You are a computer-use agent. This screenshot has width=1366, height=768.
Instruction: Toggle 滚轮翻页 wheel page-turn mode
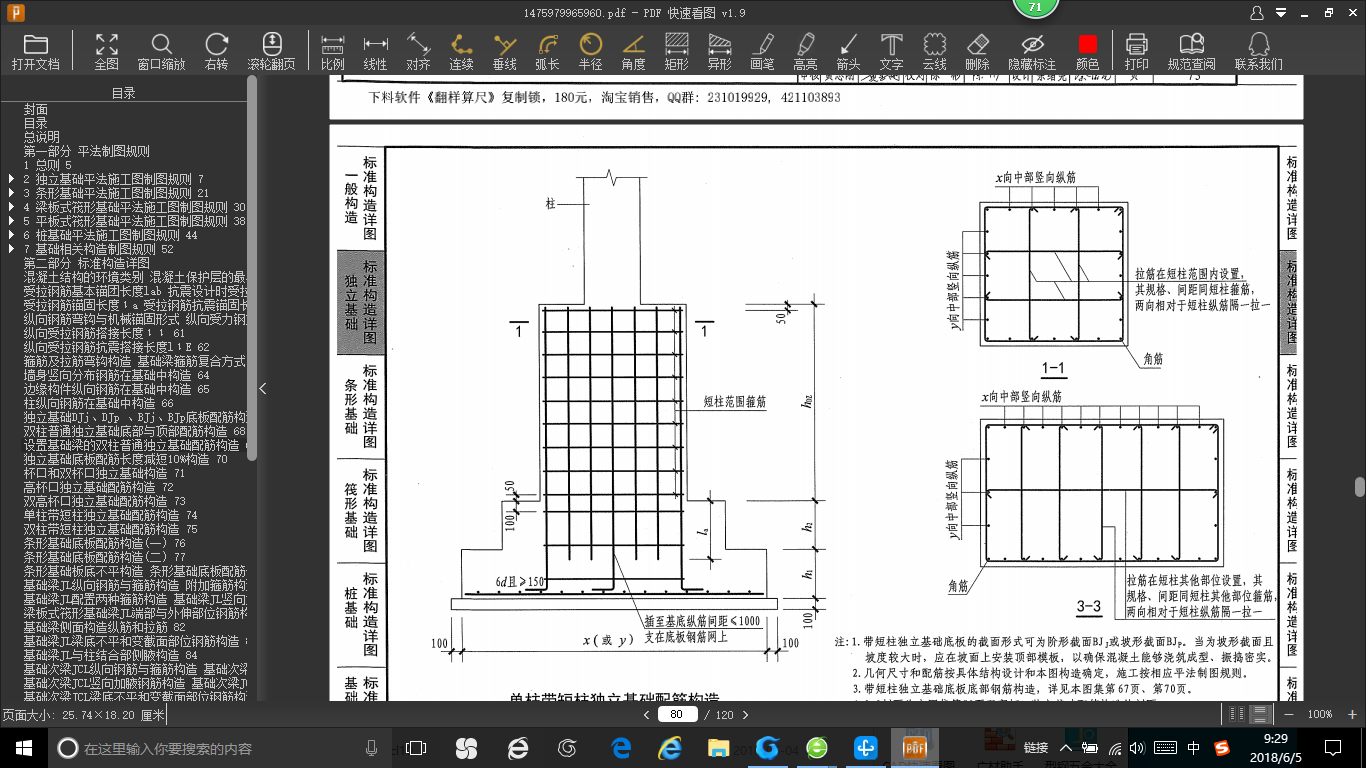pos(272,52)
